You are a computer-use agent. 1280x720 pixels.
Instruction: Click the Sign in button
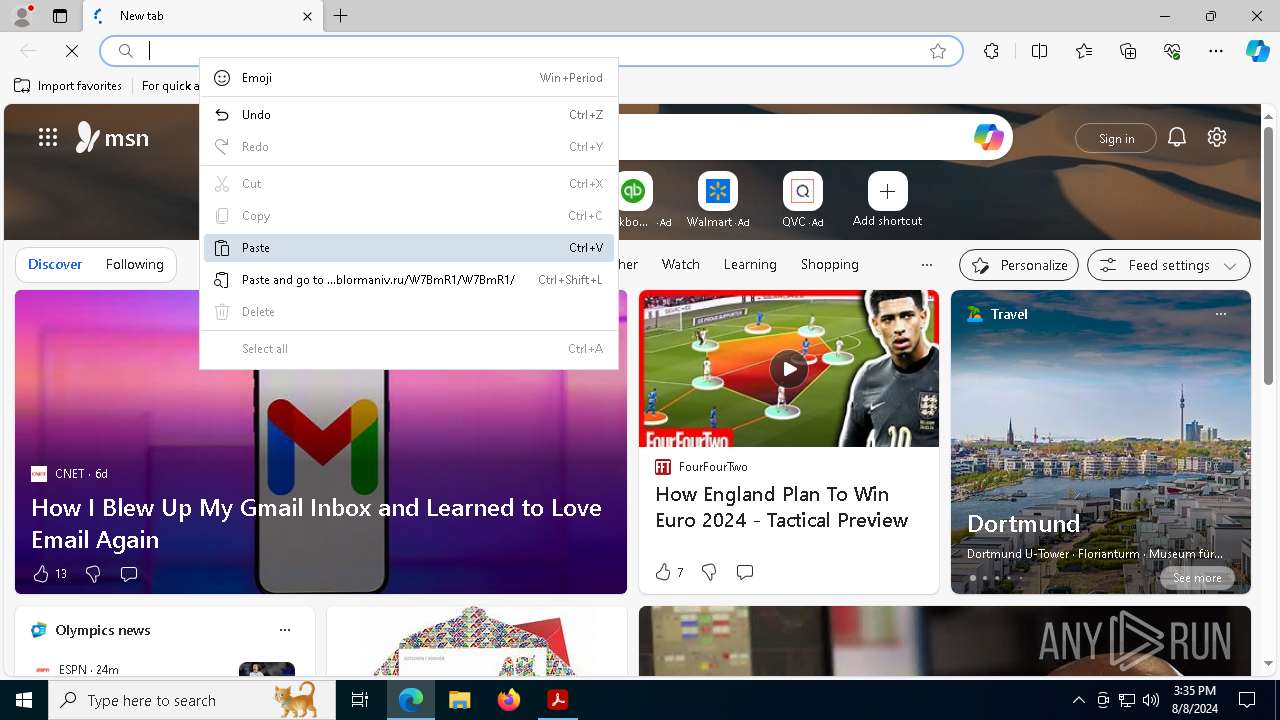(x=1116, y=138)
